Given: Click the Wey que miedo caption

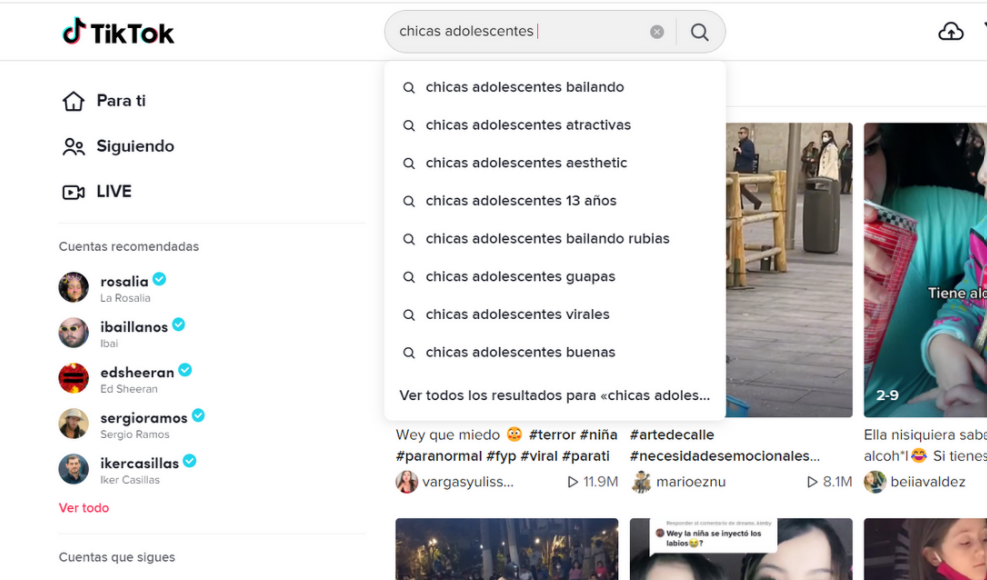Looking at the screenshot, I should click(448, 435).
